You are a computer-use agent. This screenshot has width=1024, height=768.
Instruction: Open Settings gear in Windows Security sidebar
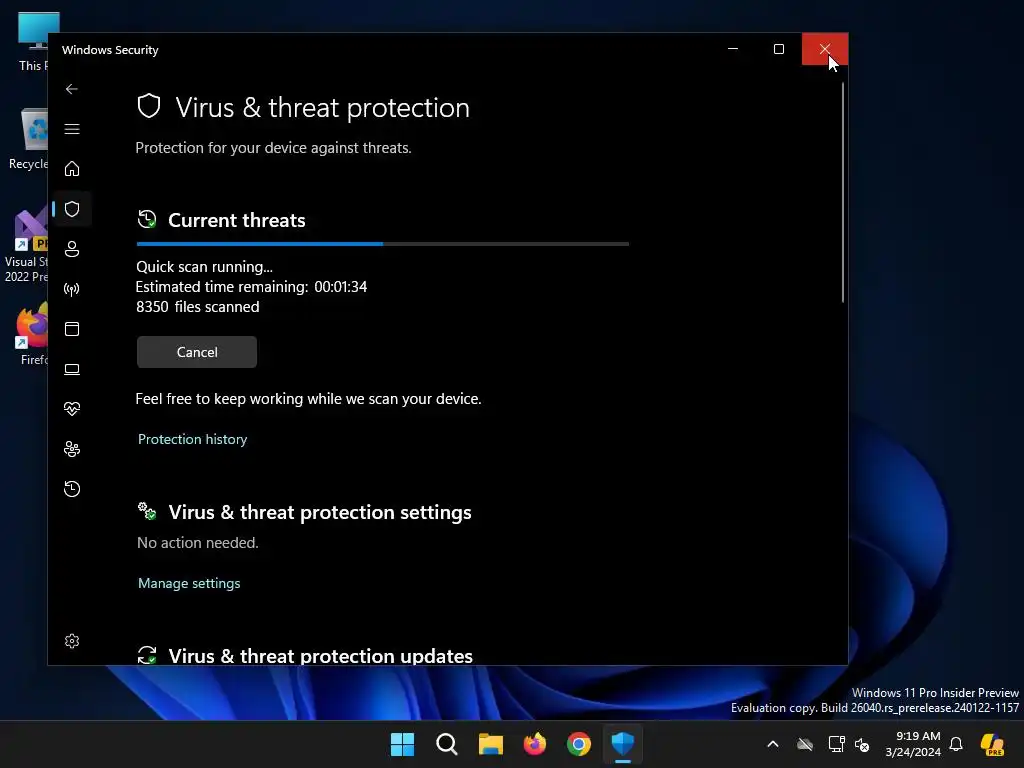[x=72, y=641]
